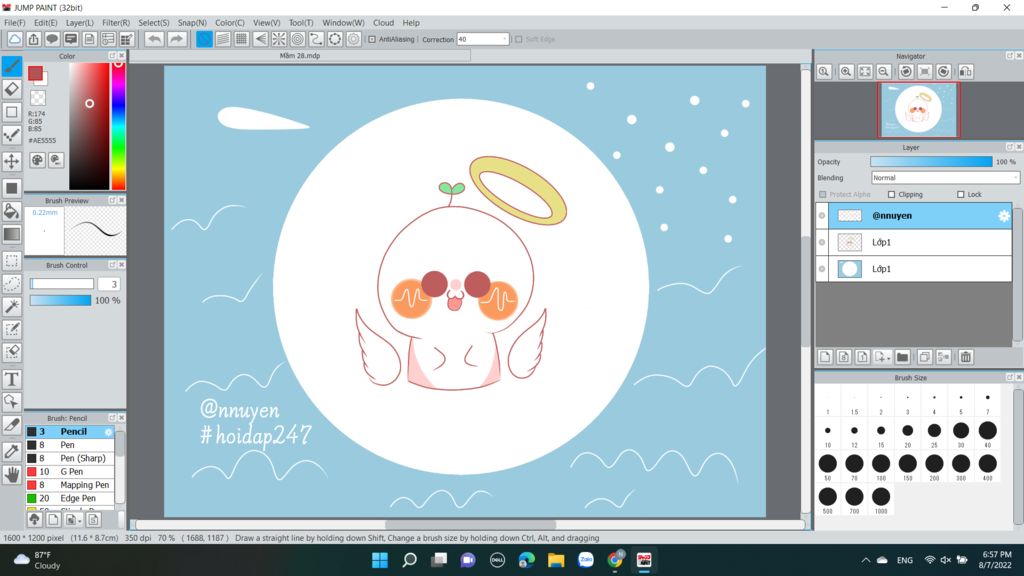Viewport: 1024px width, 576px height.
Task: Select the G Pen brush
Action: coord(70,472)
